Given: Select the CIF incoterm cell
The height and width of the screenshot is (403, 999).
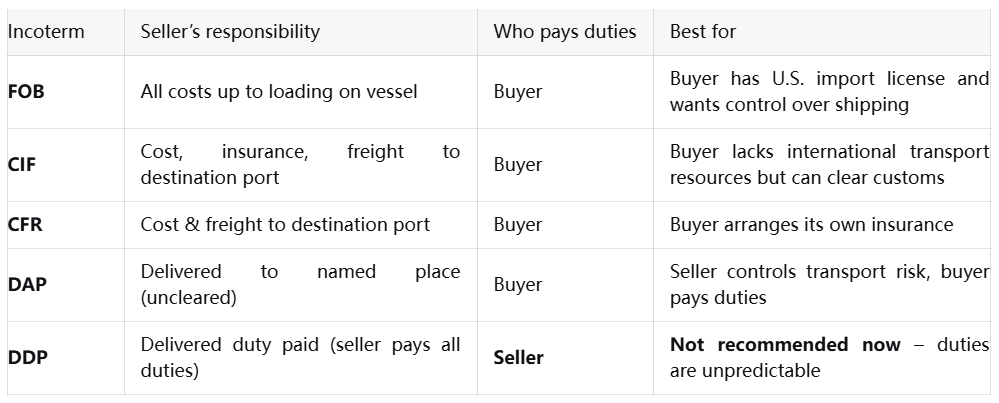Looking at the screenshot, I should click(22, 164).
